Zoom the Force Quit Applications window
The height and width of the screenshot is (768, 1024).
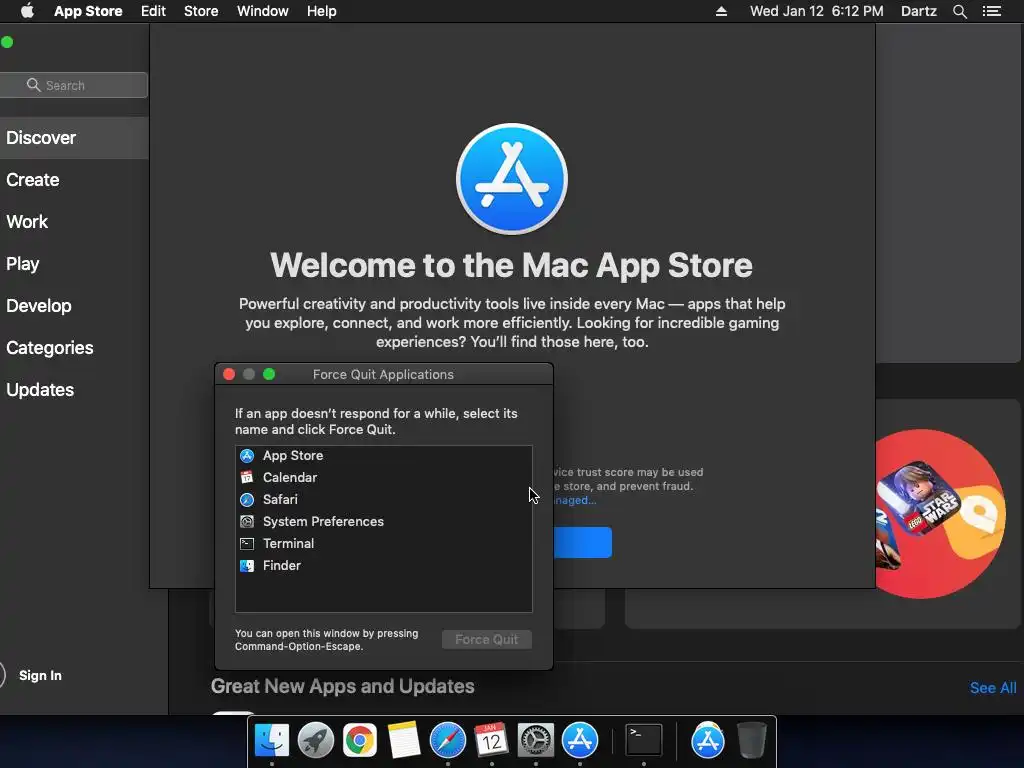269,374
